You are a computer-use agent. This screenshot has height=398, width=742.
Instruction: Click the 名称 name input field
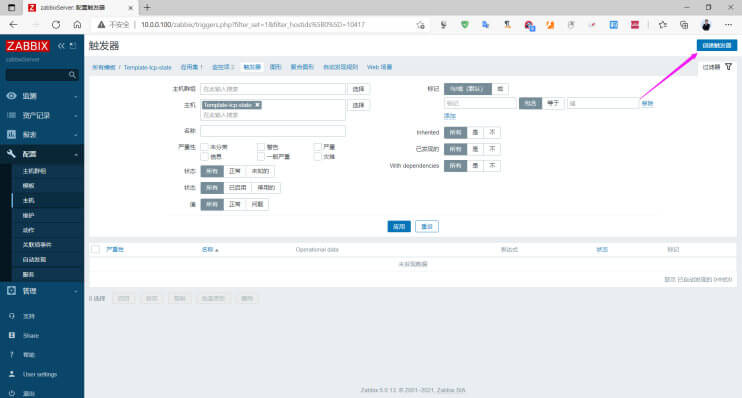click(273, 131)
